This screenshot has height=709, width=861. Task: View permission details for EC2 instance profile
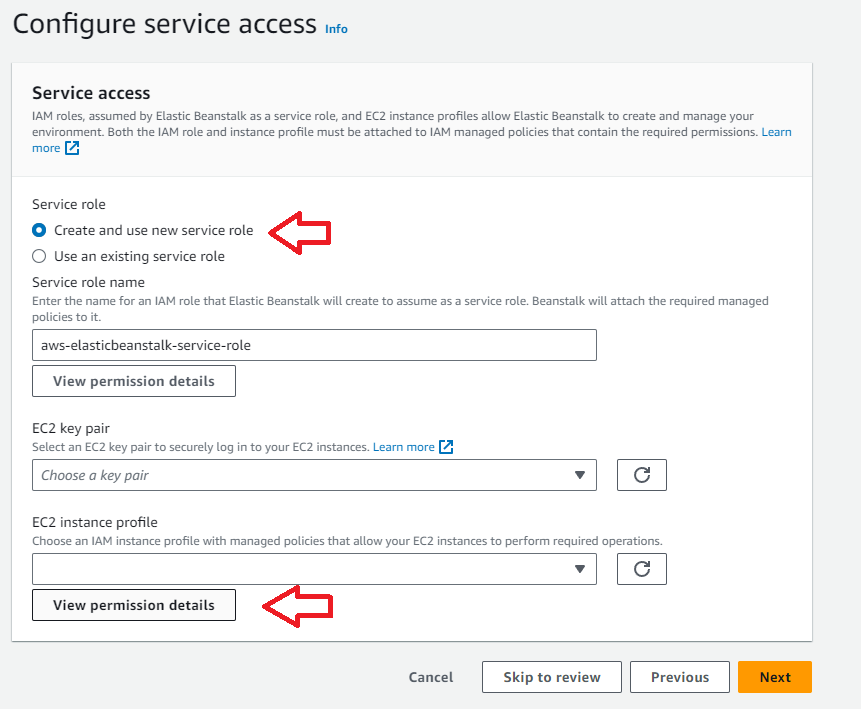click(x=134, y=605)
